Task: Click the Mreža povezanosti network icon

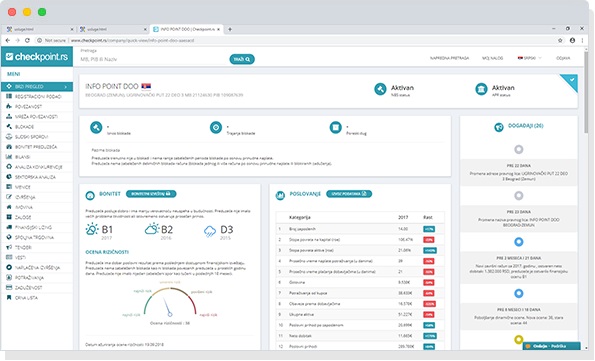Action: click(9, 117)
